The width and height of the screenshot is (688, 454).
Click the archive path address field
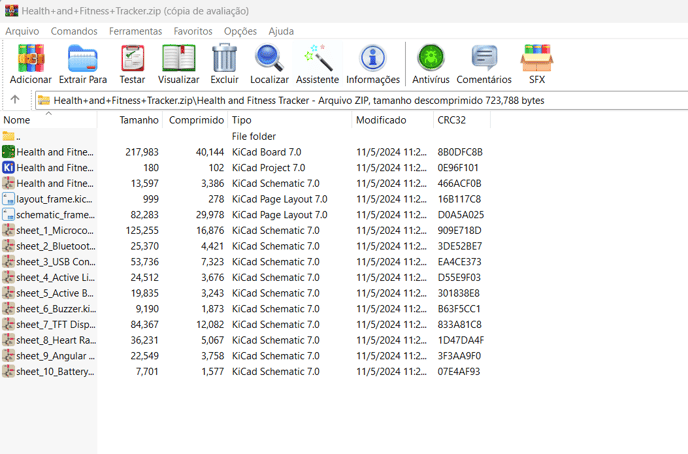362,100
